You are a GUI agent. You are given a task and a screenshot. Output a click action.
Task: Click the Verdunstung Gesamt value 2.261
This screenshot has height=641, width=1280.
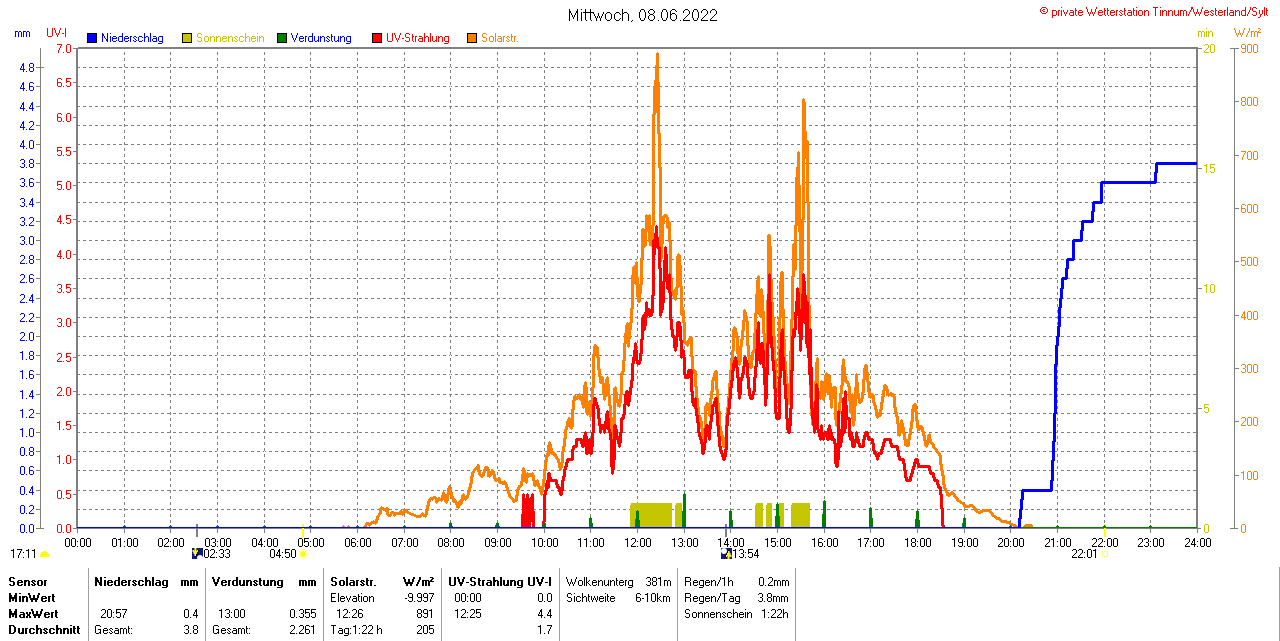304,630
